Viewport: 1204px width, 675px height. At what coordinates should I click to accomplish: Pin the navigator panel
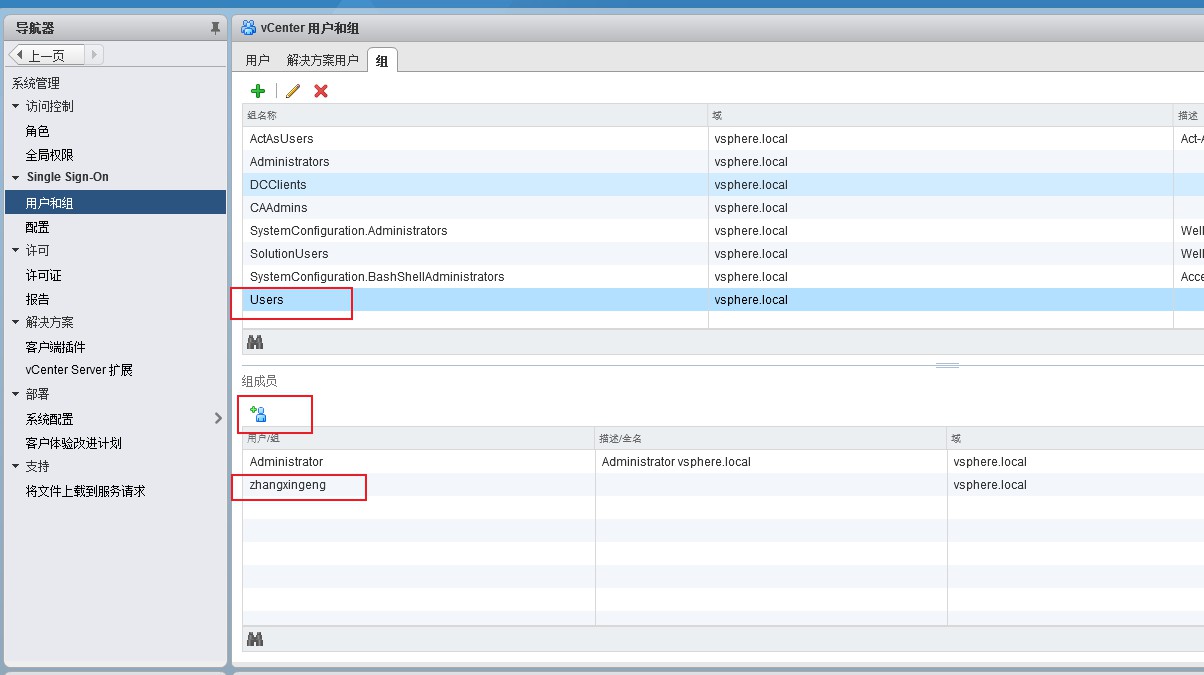(215, 29)
